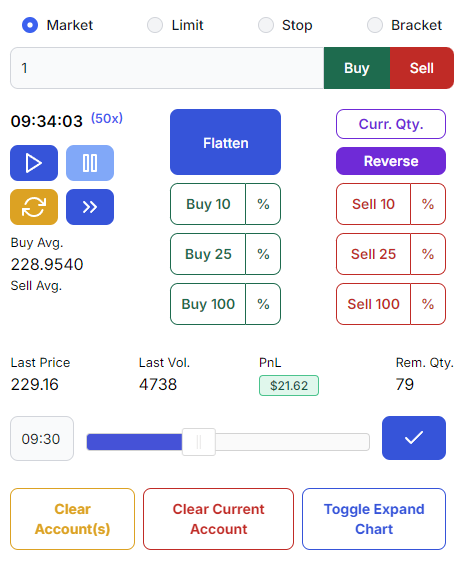Click the orange refresh/reset icon button
This screenshot has width=465, height=569.
pyautogui.click(x=34, y=207)
